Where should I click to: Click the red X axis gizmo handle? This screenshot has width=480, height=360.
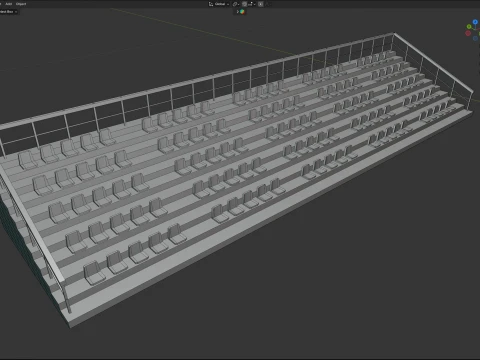point(468,33)
